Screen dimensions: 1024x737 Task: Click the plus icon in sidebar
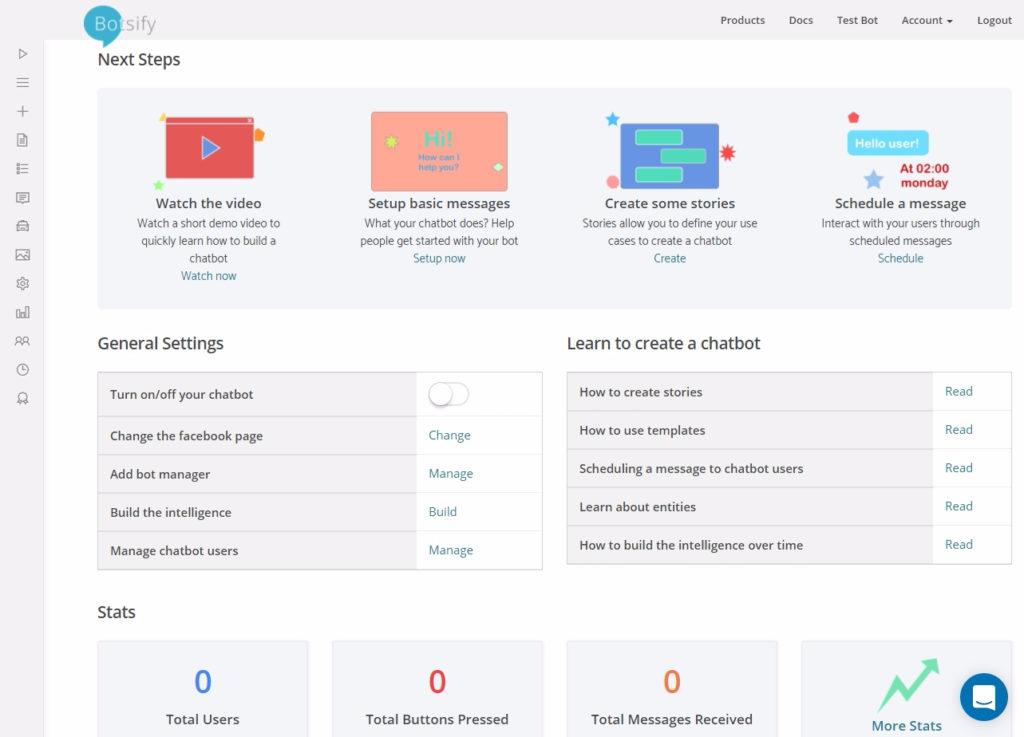(x=22, y=111)
